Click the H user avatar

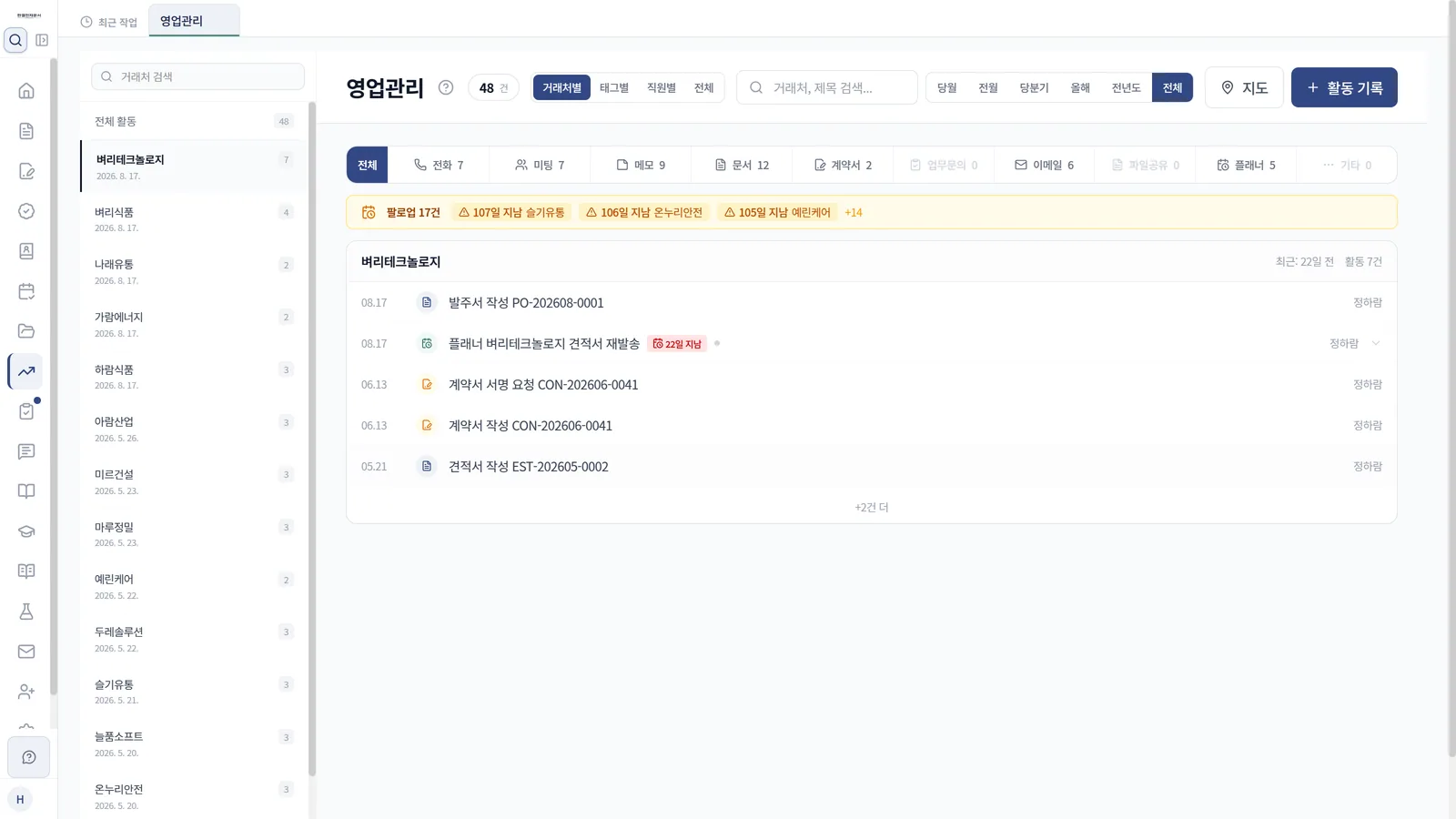click(x=20, y=799)
